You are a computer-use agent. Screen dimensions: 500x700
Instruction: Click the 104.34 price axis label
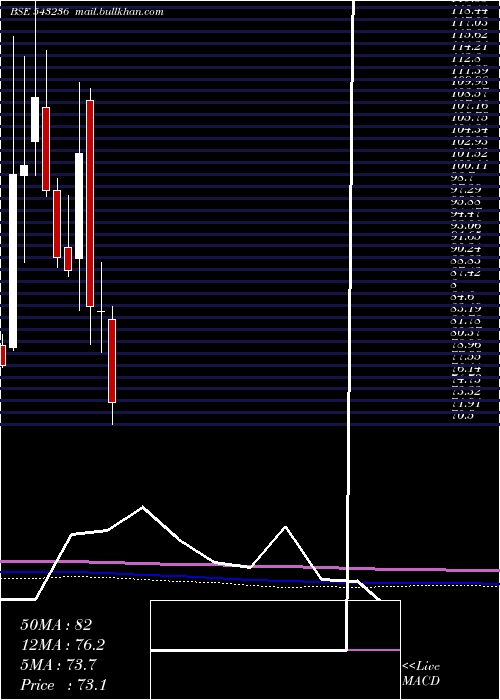[x=469, y=130]
